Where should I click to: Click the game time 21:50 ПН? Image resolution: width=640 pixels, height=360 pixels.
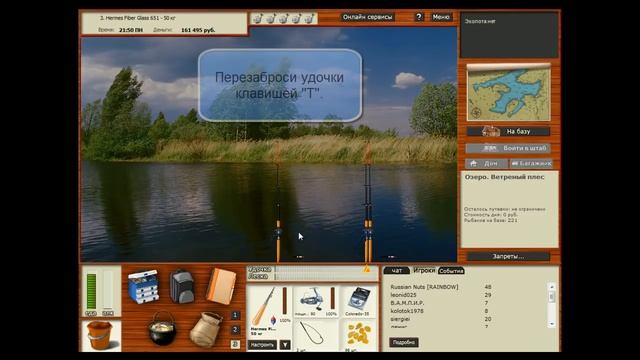(131, 30)
